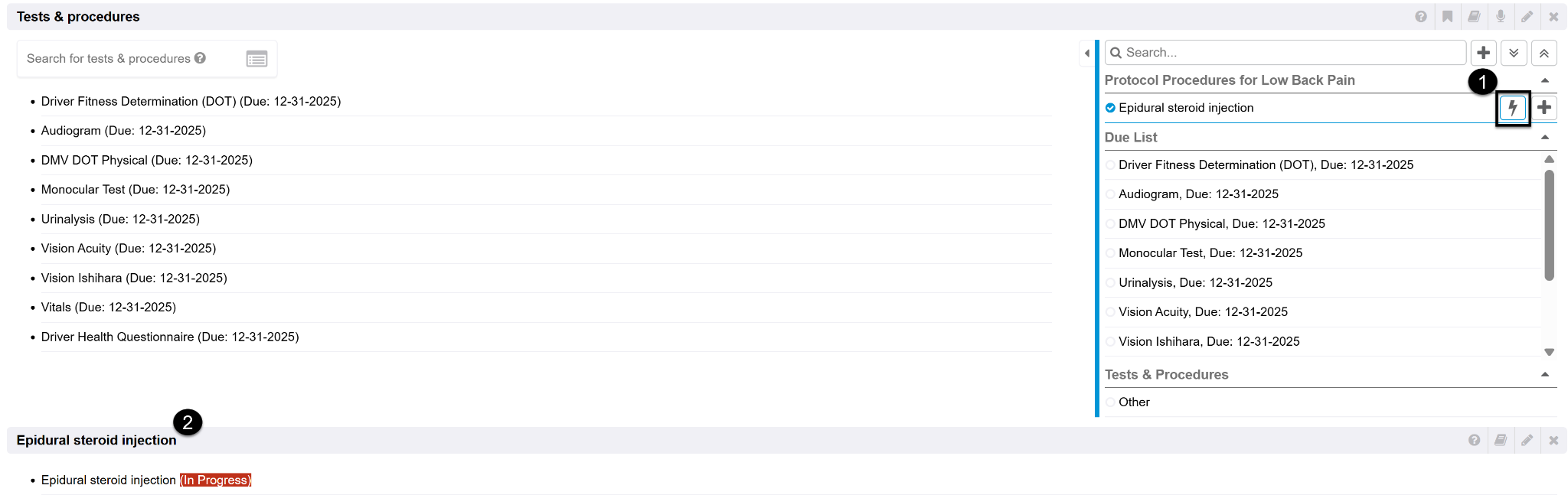
Task: Open the list icon beside tests search box
Action: click(256, 59)
